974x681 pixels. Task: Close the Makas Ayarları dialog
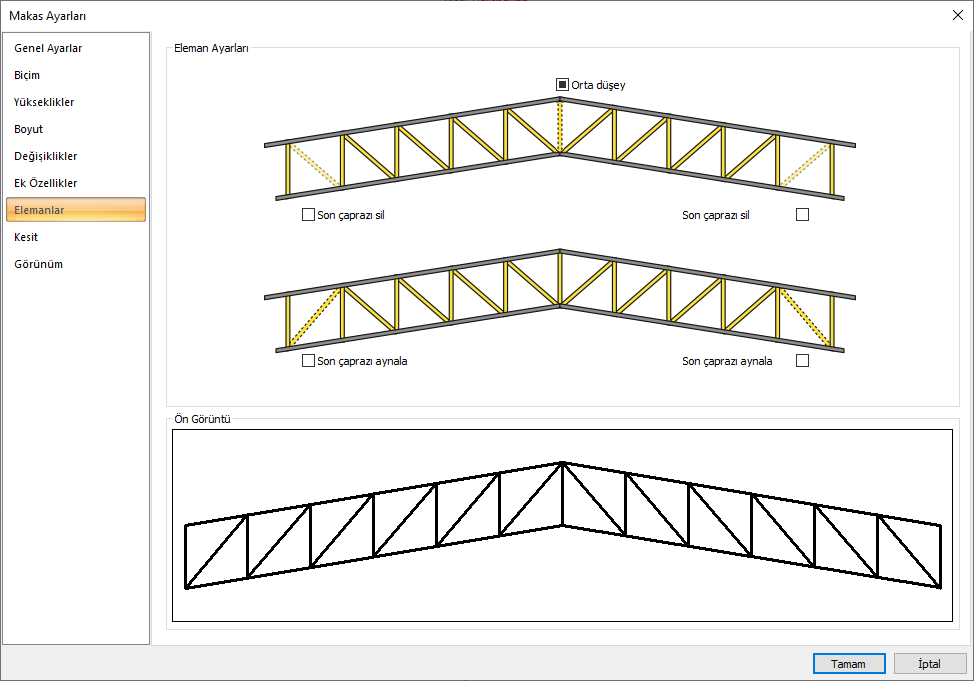[x=957, y=14]
